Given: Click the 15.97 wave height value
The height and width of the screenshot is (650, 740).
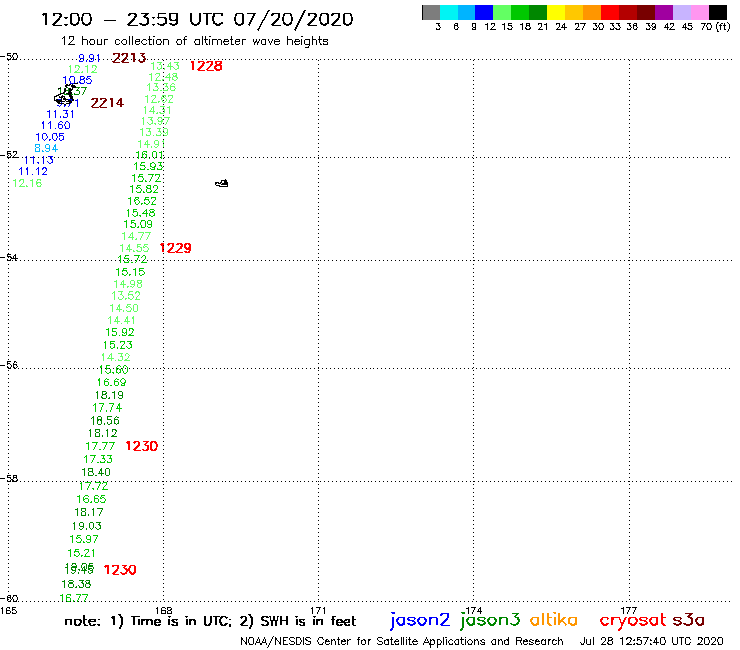Looking at the screenshot, I should click(84, 539).
